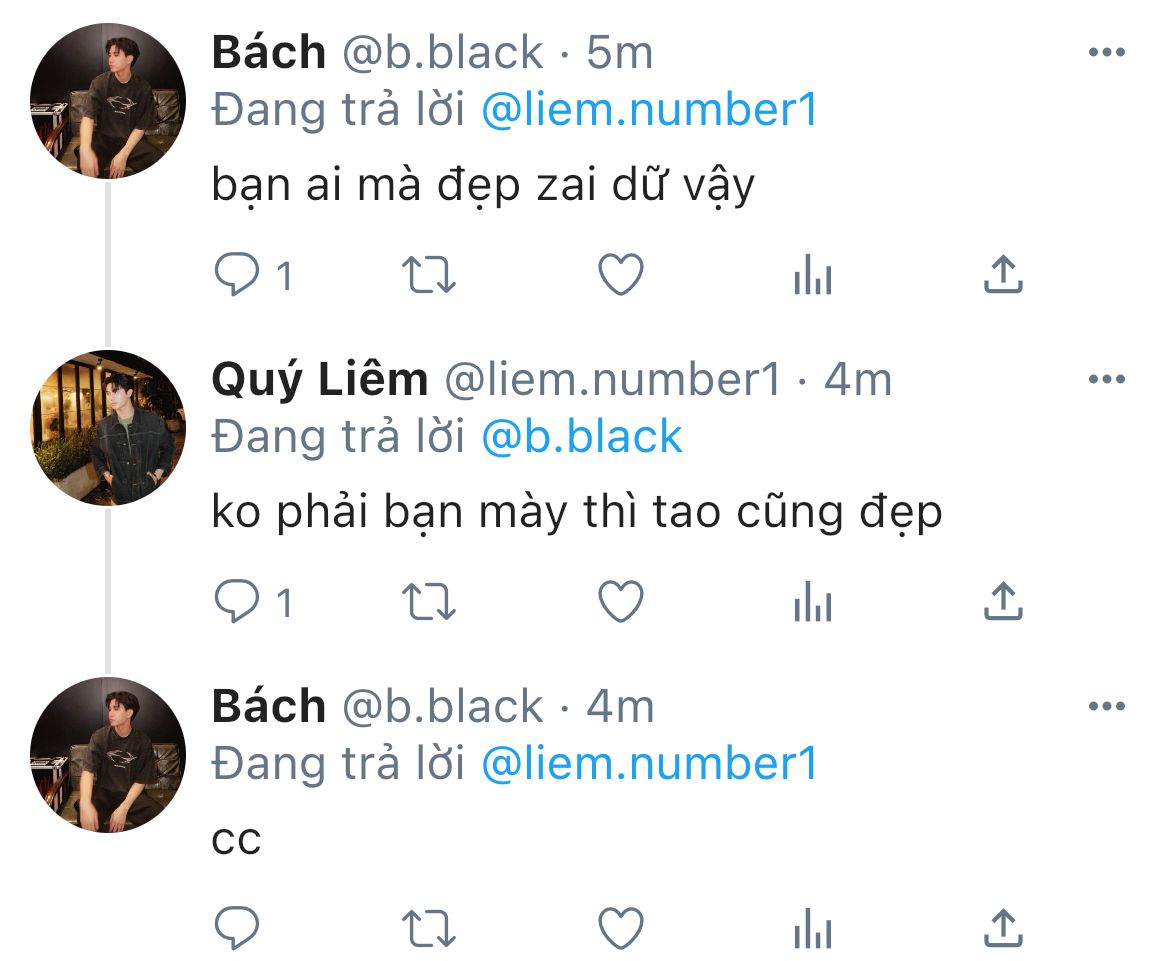
Task: Like the 'cc' tweet
Action: [621, 928]
